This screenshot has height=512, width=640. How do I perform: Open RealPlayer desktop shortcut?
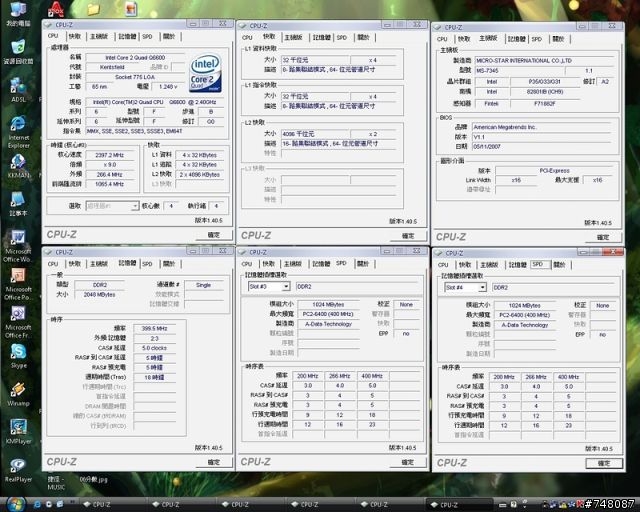(18, 470)
